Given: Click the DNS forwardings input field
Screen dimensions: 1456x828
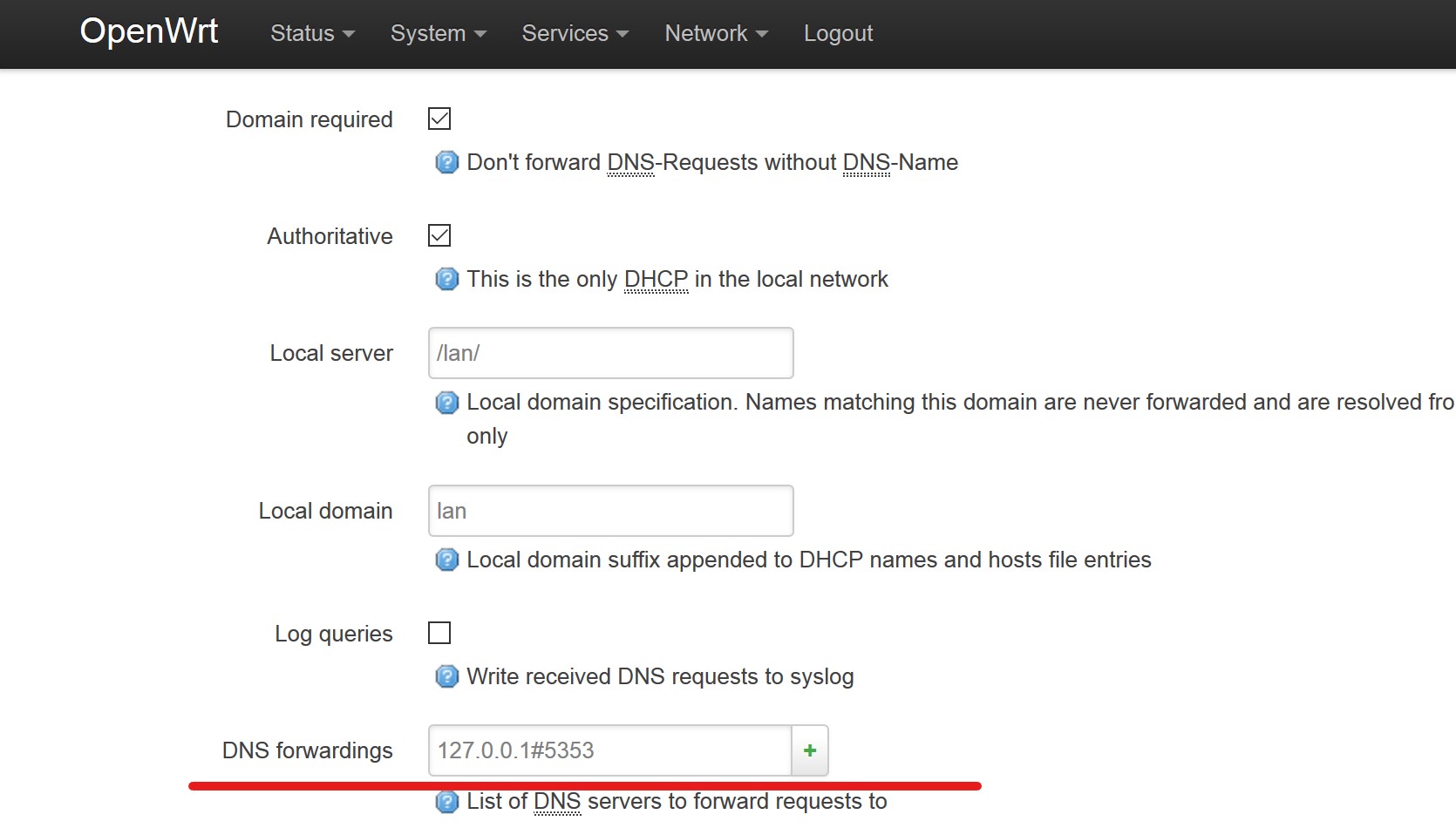Looking at the screenshot, I should click(609, 750).
